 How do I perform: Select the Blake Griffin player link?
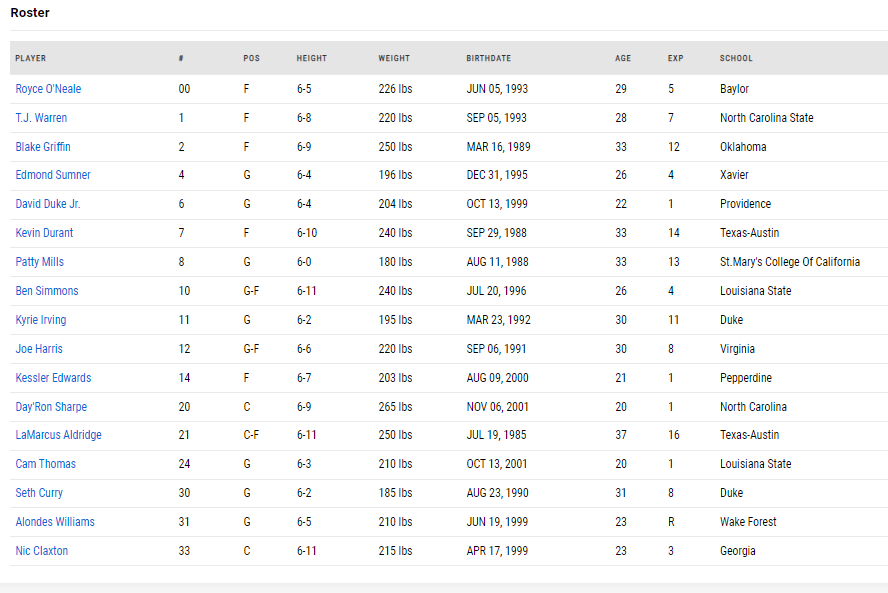click(x=43, y=147)
